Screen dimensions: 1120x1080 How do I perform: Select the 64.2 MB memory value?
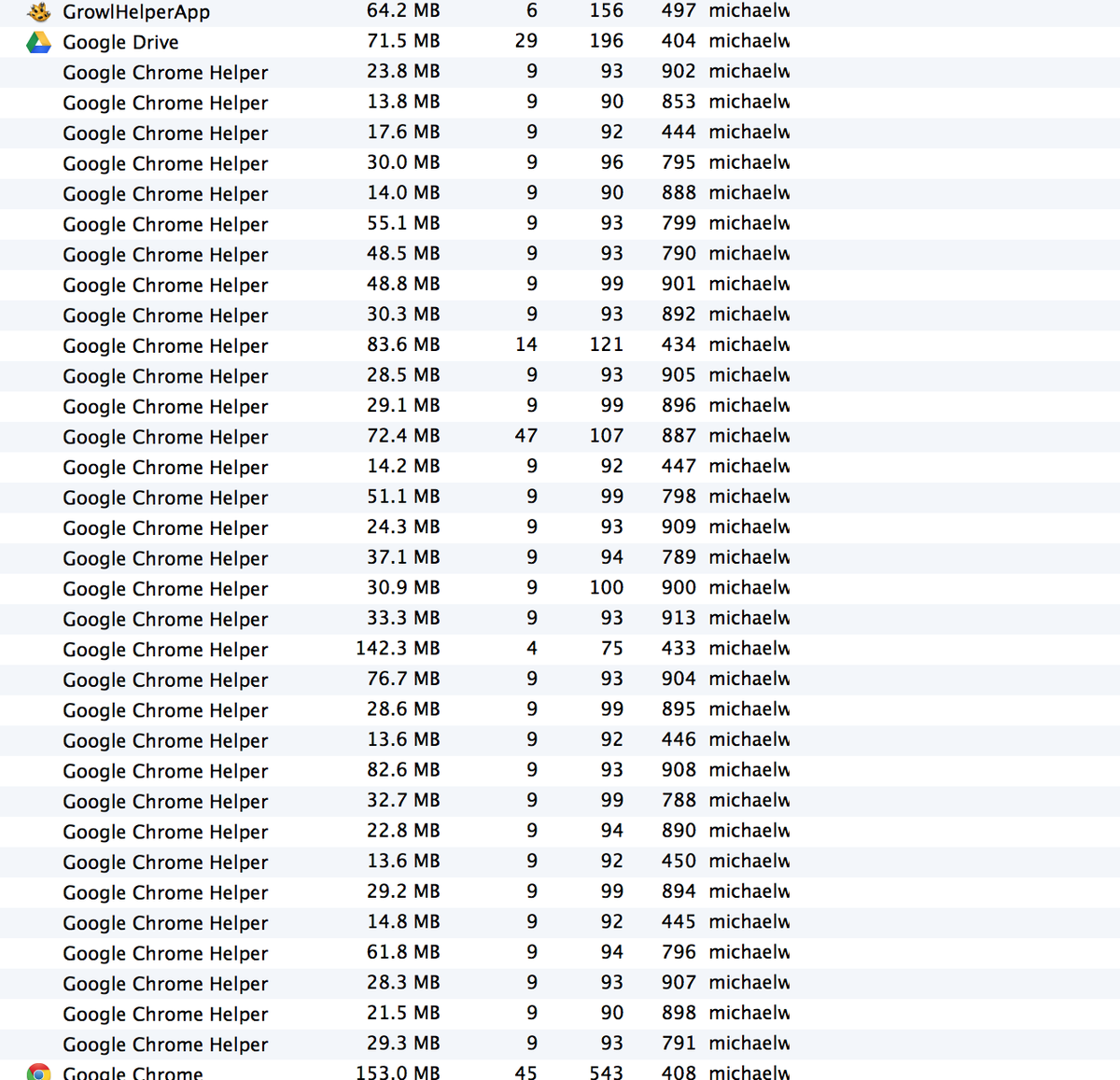click(x=403, y=10)
